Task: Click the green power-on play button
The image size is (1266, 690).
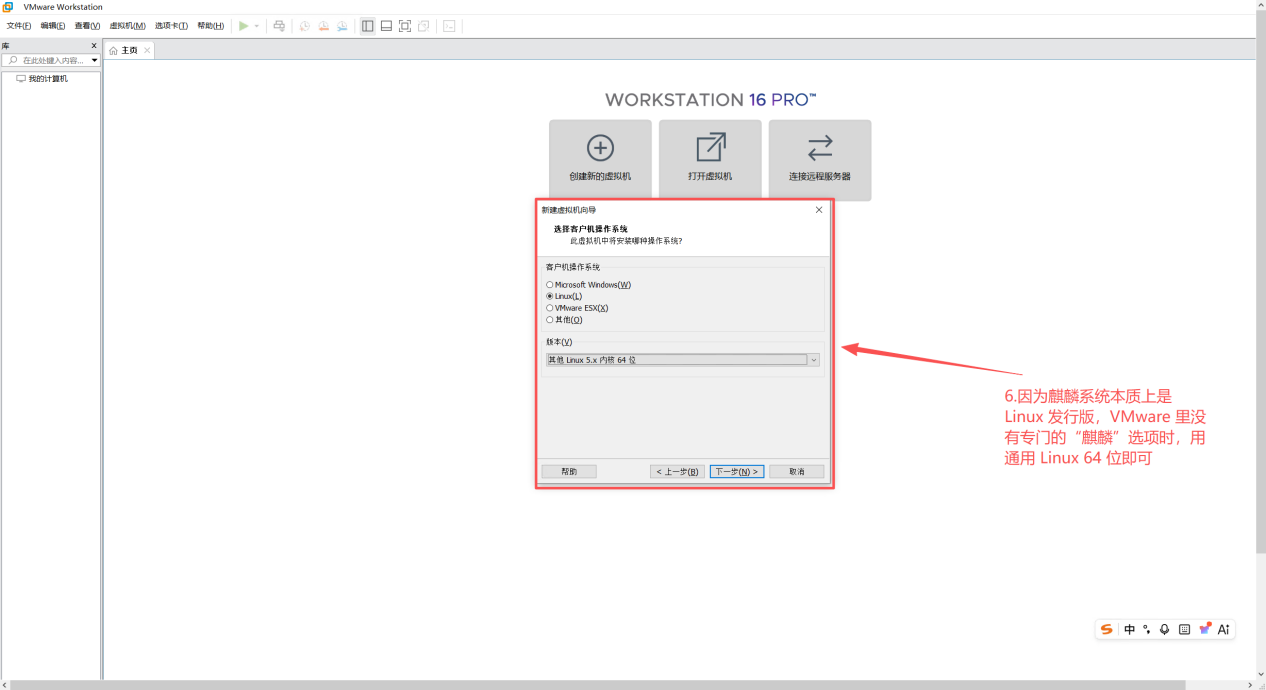Action: point(243,26)
